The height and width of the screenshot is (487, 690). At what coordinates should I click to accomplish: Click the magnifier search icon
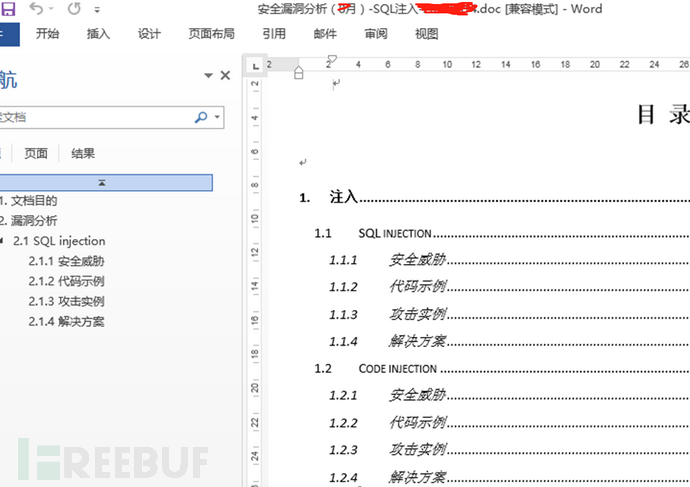201,117
